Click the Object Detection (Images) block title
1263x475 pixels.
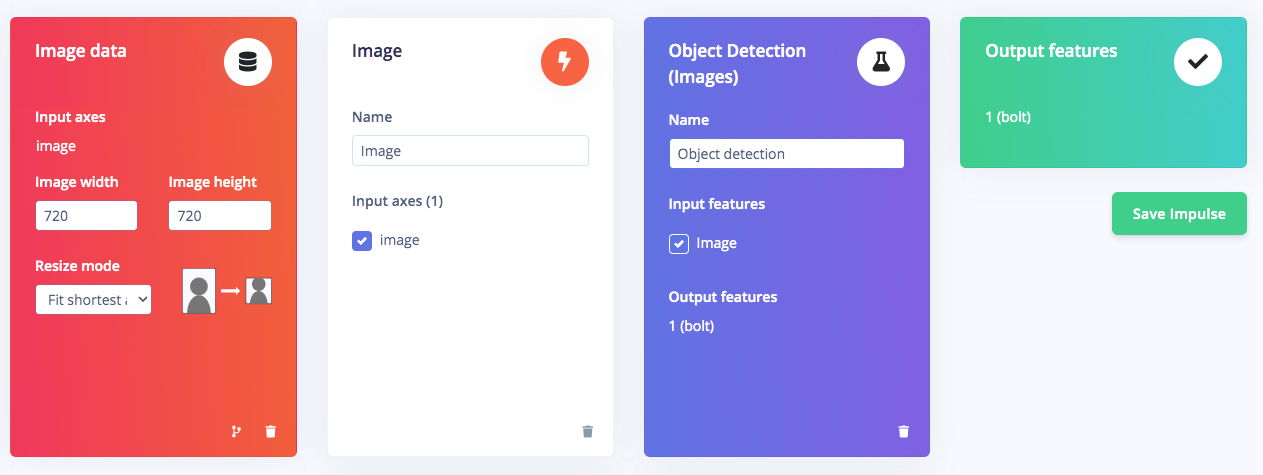[x=737, y=63]
